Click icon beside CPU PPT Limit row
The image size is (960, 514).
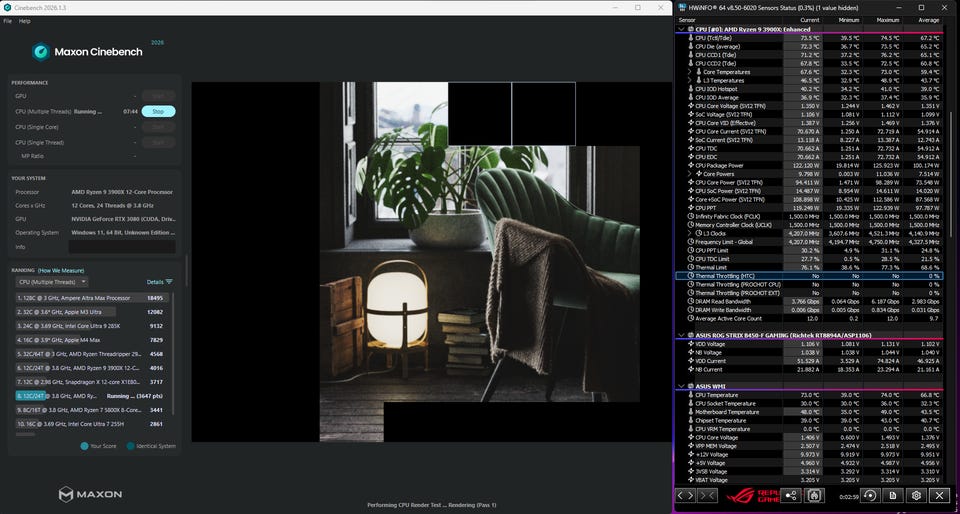coord(691,250)
